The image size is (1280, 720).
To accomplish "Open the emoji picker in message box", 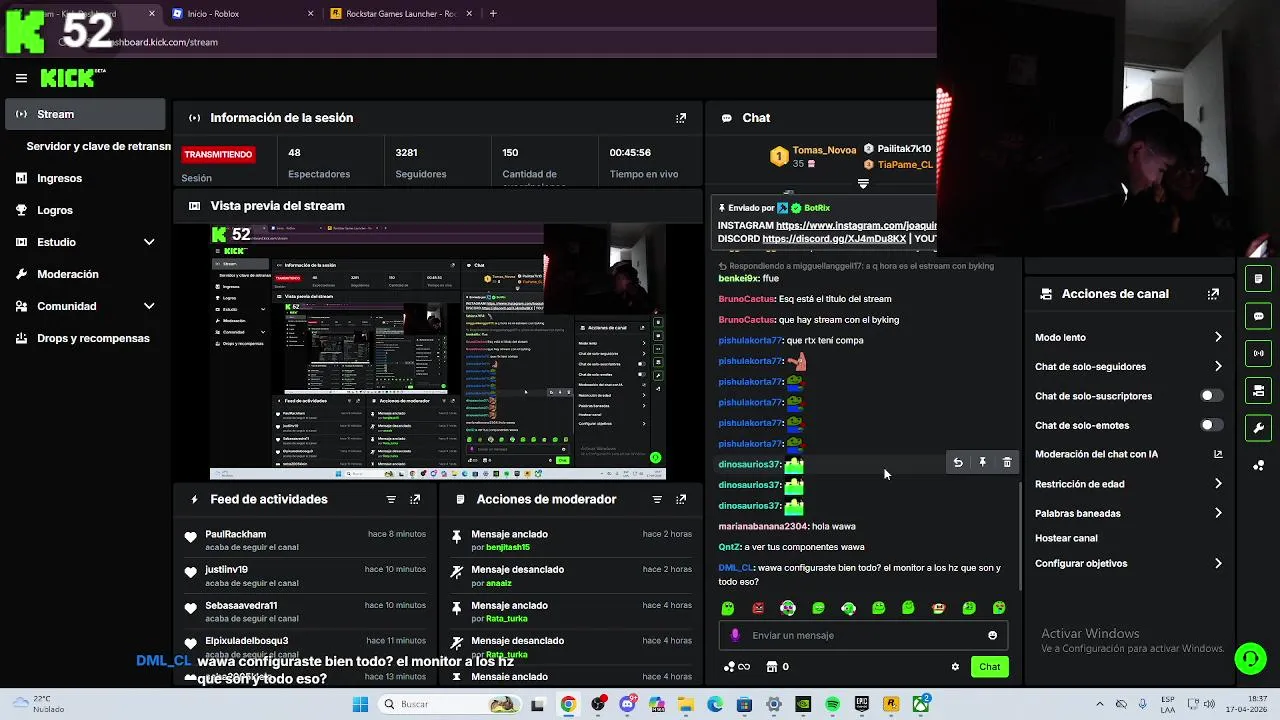I will [x=992, y=635].
